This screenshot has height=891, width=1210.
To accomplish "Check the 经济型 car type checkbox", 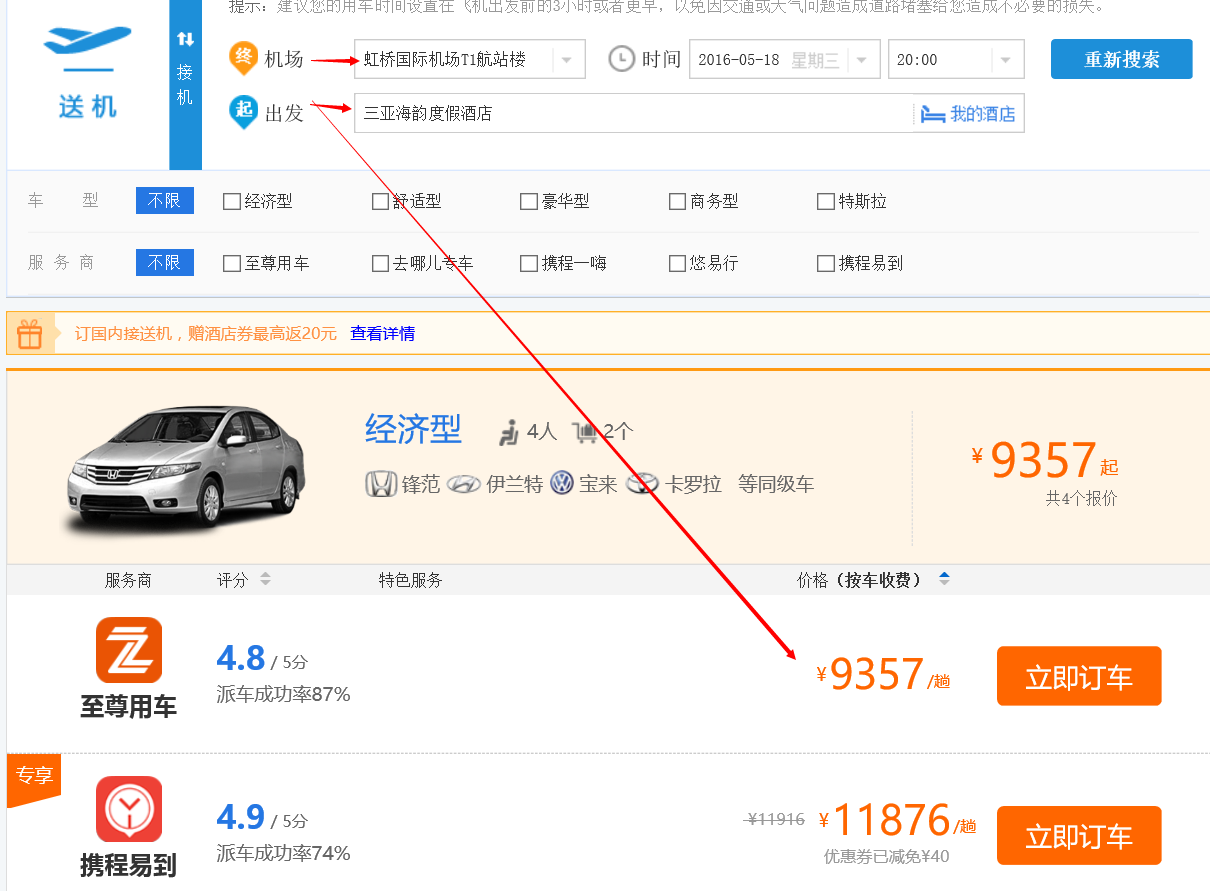I will [232, 202].
